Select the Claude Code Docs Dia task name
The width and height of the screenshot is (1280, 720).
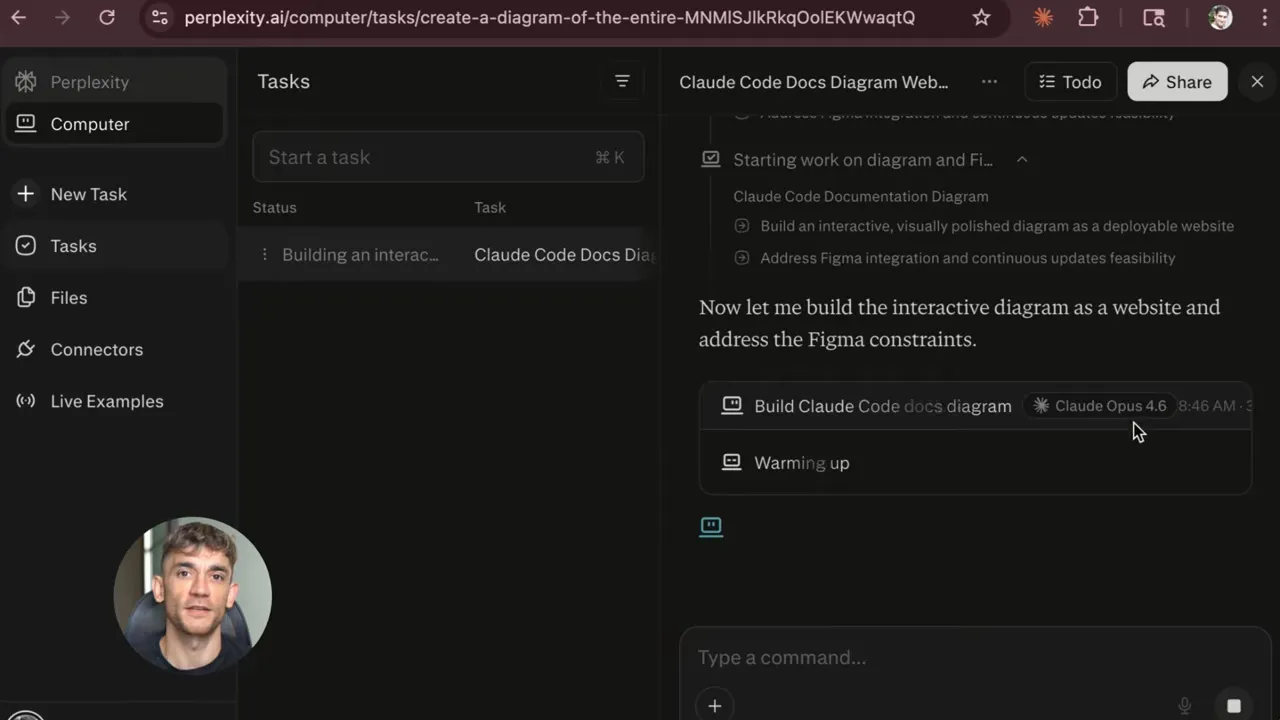click(x=563, y=255)
